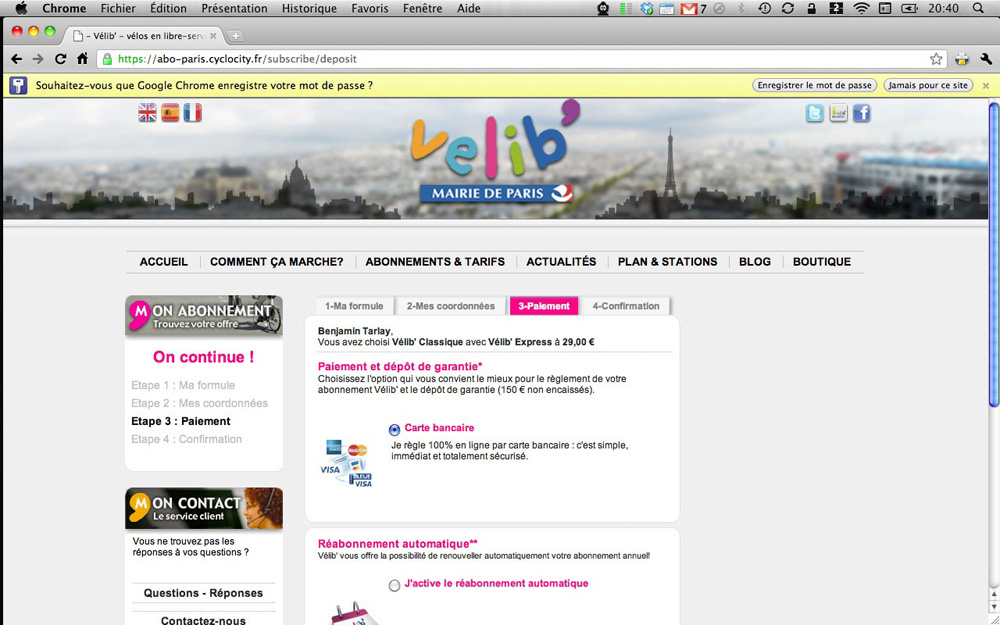
Task: Choose the French flag language icon
Action: pos(192,113)
